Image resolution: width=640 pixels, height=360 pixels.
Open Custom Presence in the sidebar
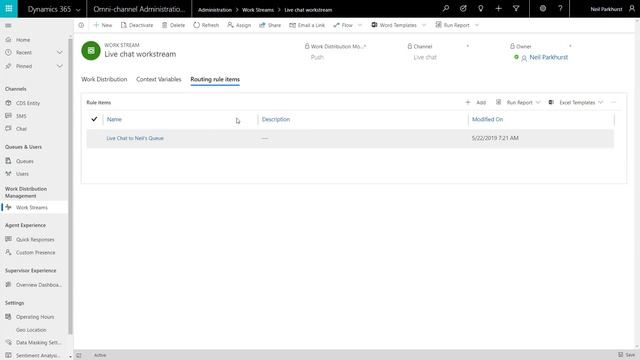click(x=35, y=253)
